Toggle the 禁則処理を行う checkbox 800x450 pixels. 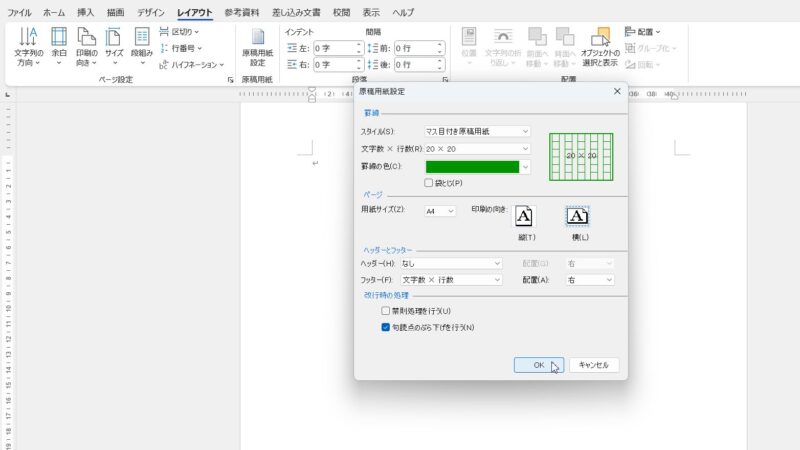tap(386, 311)
